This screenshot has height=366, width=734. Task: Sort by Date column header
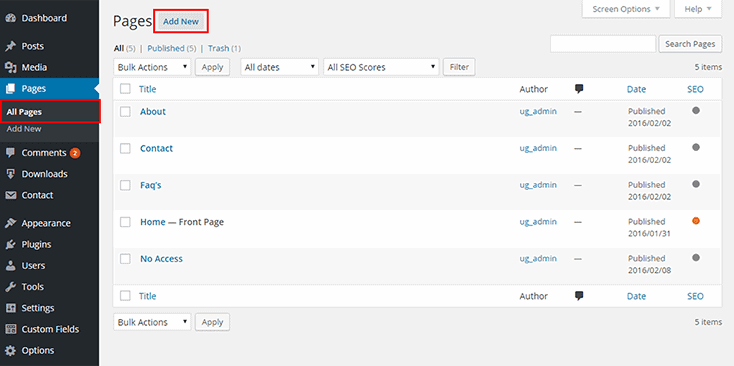click(636, 89)
